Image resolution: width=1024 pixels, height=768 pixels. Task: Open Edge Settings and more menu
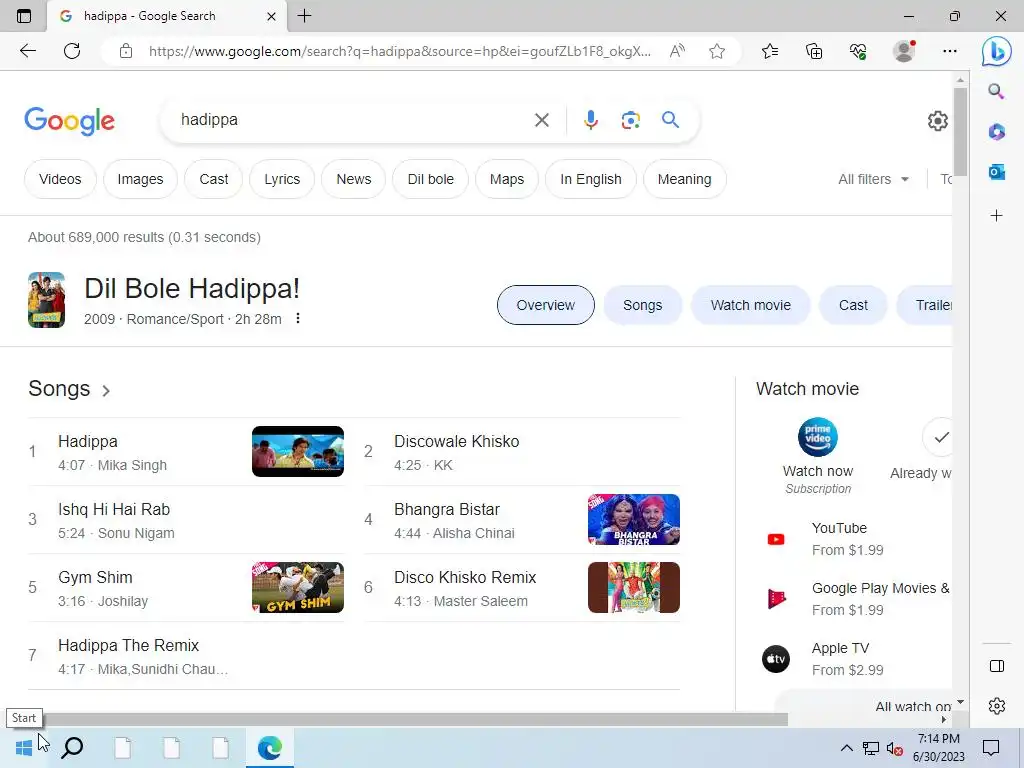pos(950,51)
